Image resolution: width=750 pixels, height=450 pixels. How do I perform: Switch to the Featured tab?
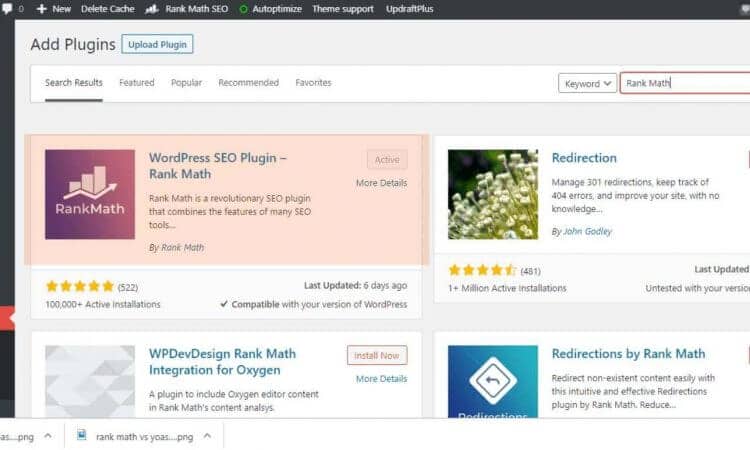tap(137, 83)
